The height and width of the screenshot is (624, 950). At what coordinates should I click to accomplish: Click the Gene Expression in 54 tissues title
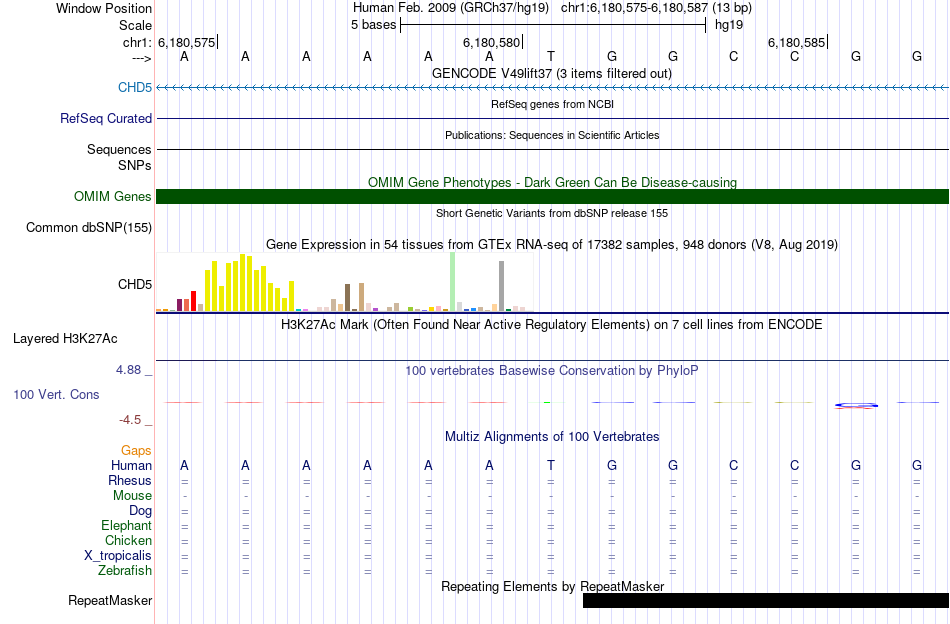click(x=552, y=245)
